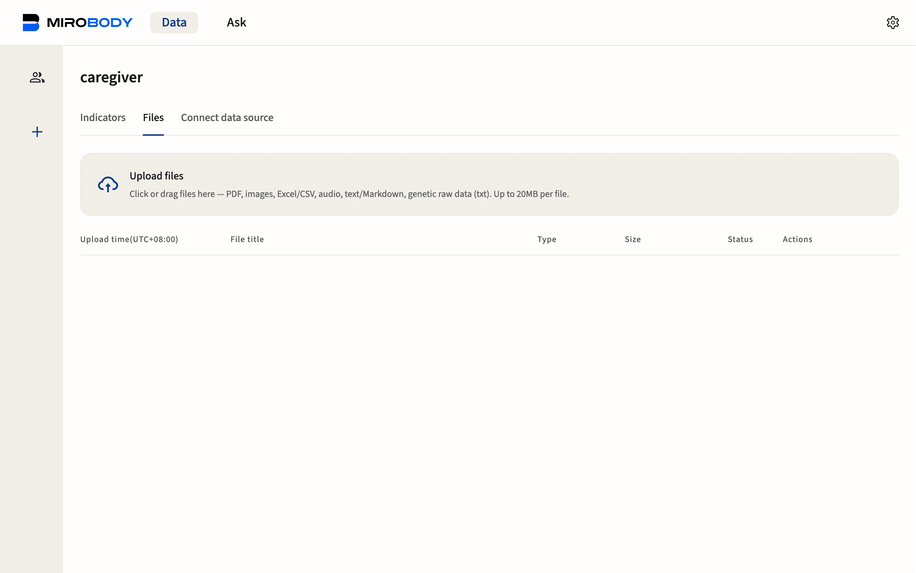Click the Mirobody logo
Screen dimensions: 916x573
pos(78,22)
